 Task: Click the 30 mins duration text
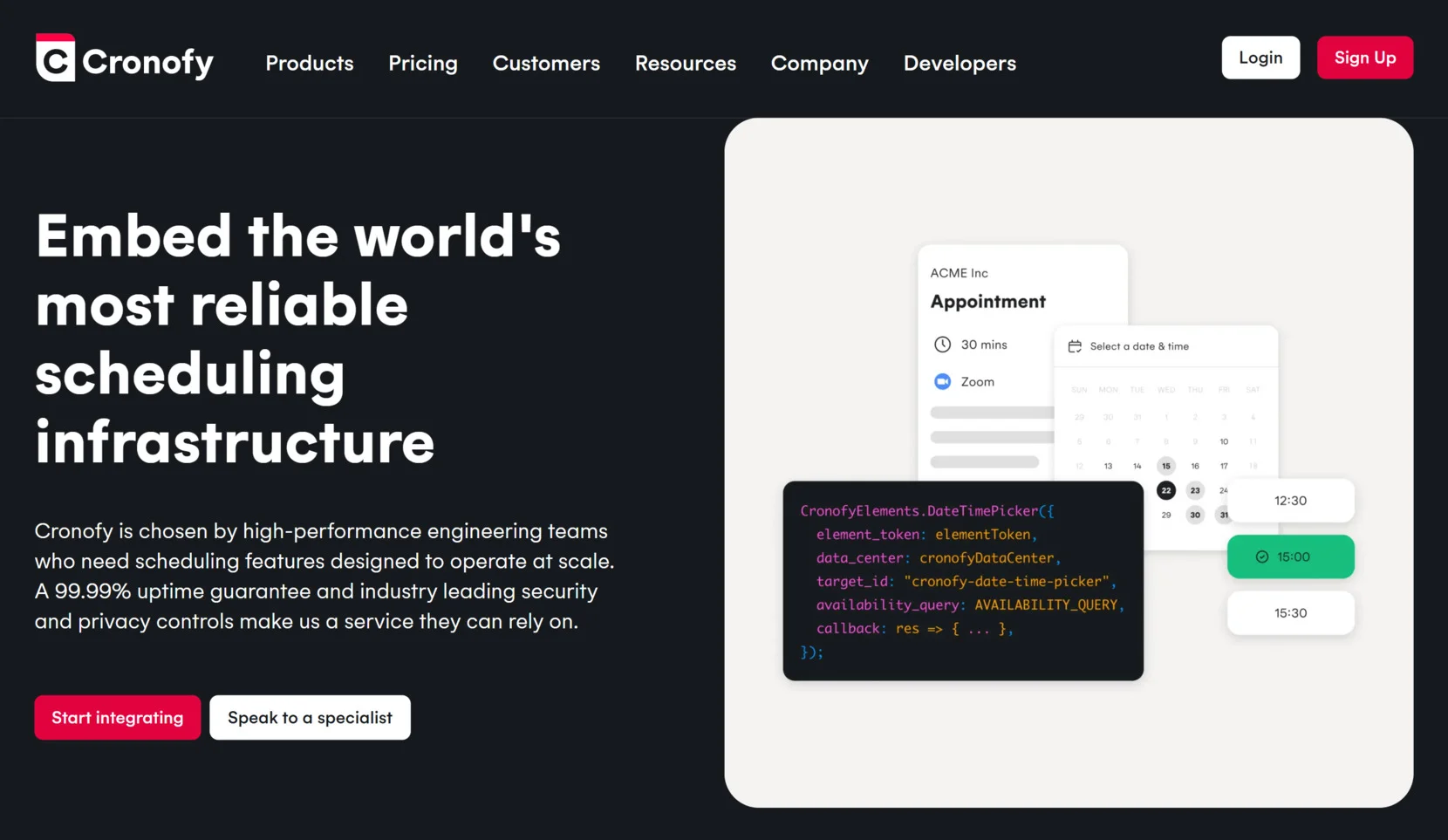coord(984,345)
